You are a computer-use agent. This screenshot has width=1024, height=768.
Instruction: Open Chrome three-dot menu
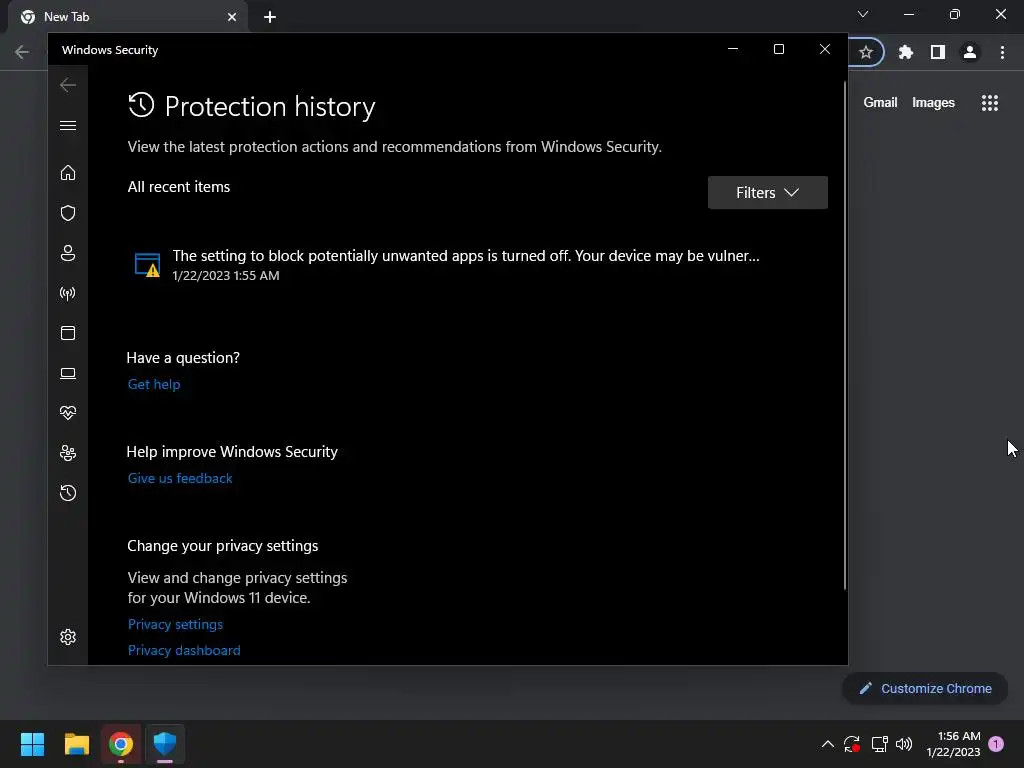pos(1002,52)
